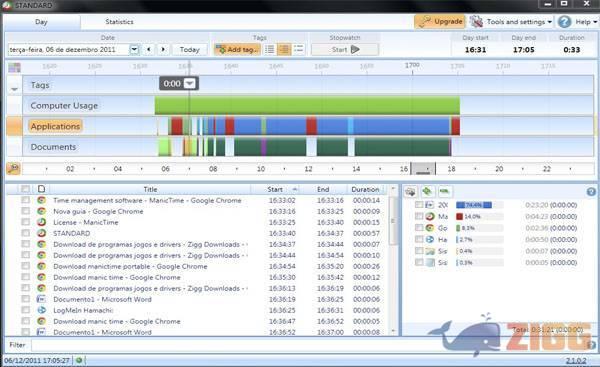Click the blue help icon in the summary panel
Viewport: 600px width, 367px height.
[x=591, y=192]
